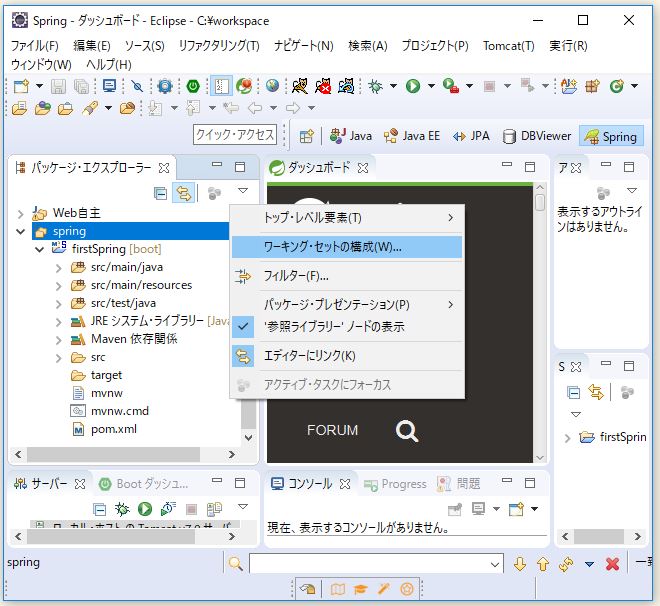This screenshot has height=606, width=660.
Task: Collapse the firstSpring project node
Action: [40, 250]
